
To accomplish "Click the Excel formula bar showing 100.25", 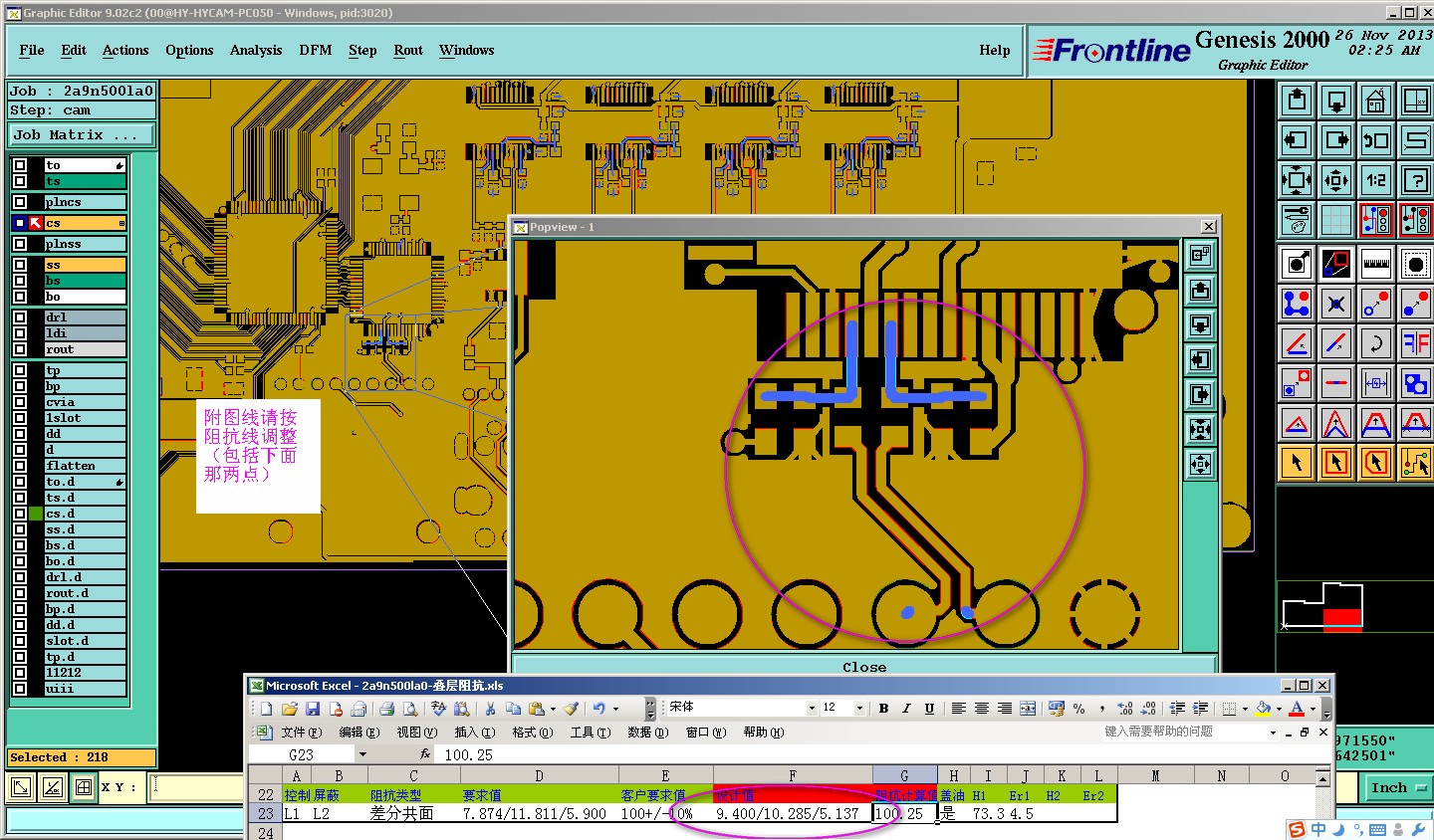I will coord(881,754).
